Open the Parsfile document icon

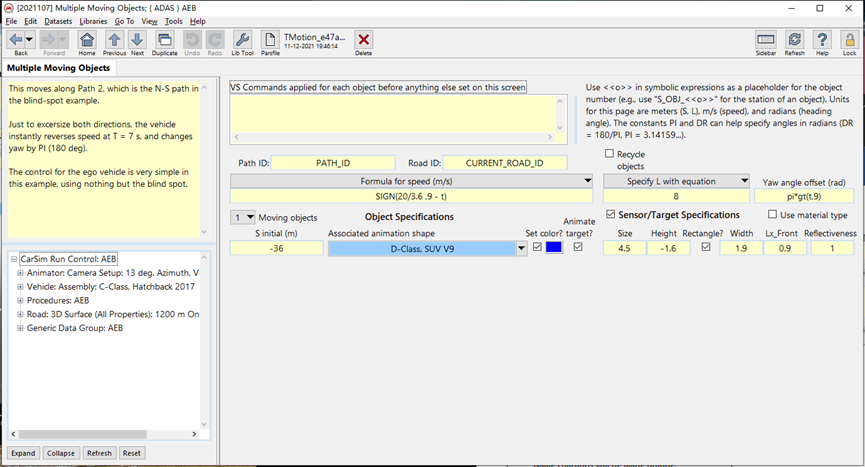tap(270, 40)
